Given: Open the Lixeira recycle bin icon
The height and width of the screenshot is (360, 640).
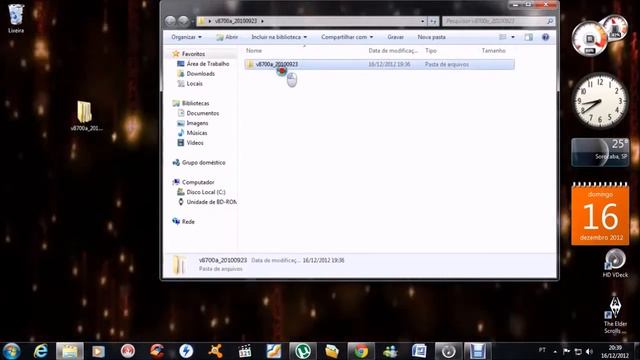Looking at the screenshot, I should pyautogui.click(x=16, y=18).
